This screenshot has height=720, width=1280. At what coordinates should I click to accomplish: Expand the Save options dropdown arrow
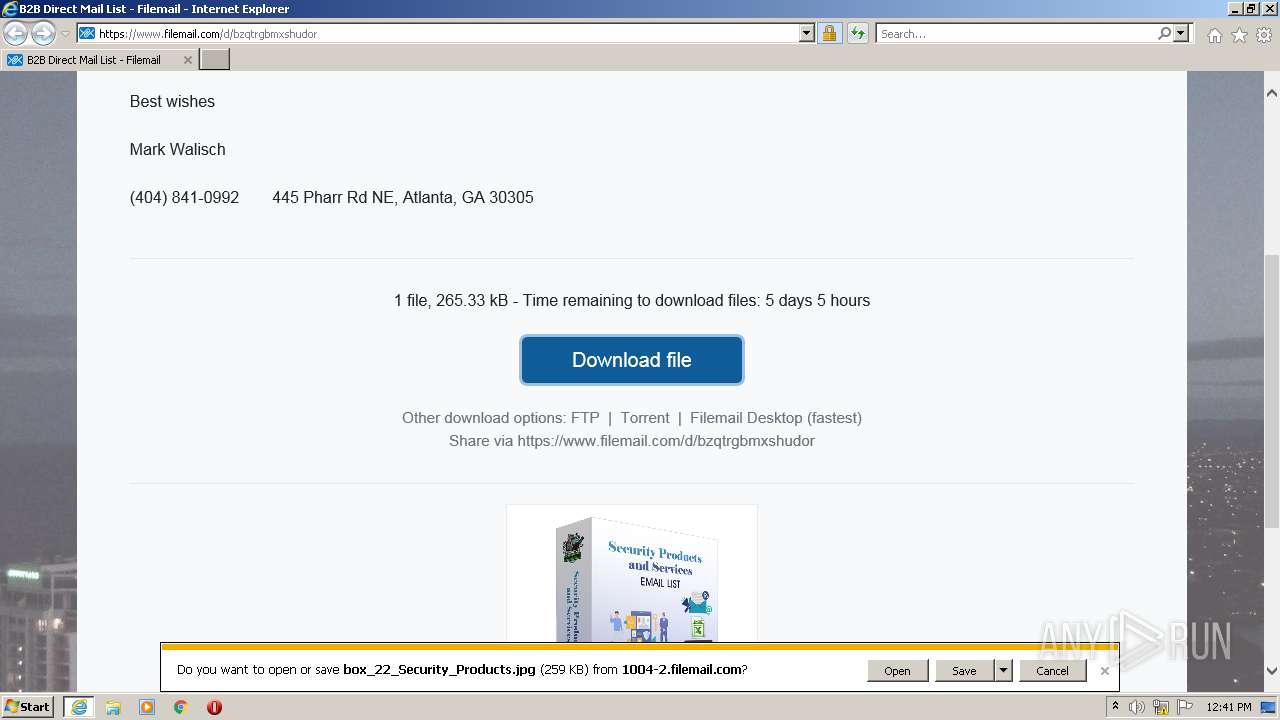(x=1003, y=671)
